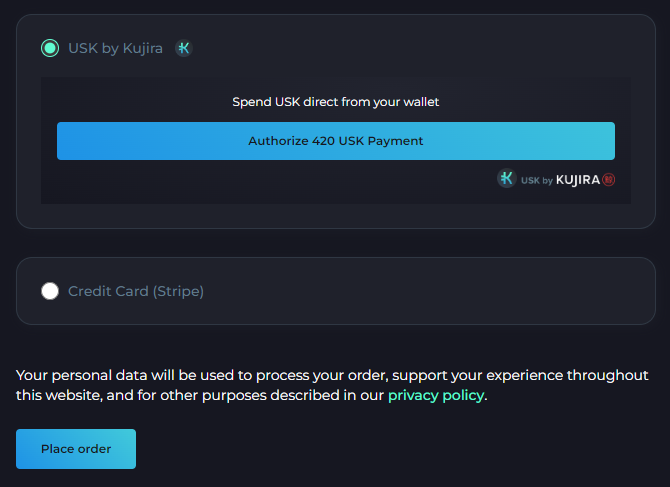This screenshot has width=670, height=487.
Task: Click the 'Spend USK direct from your wallet' text
Action: (336, 102)
